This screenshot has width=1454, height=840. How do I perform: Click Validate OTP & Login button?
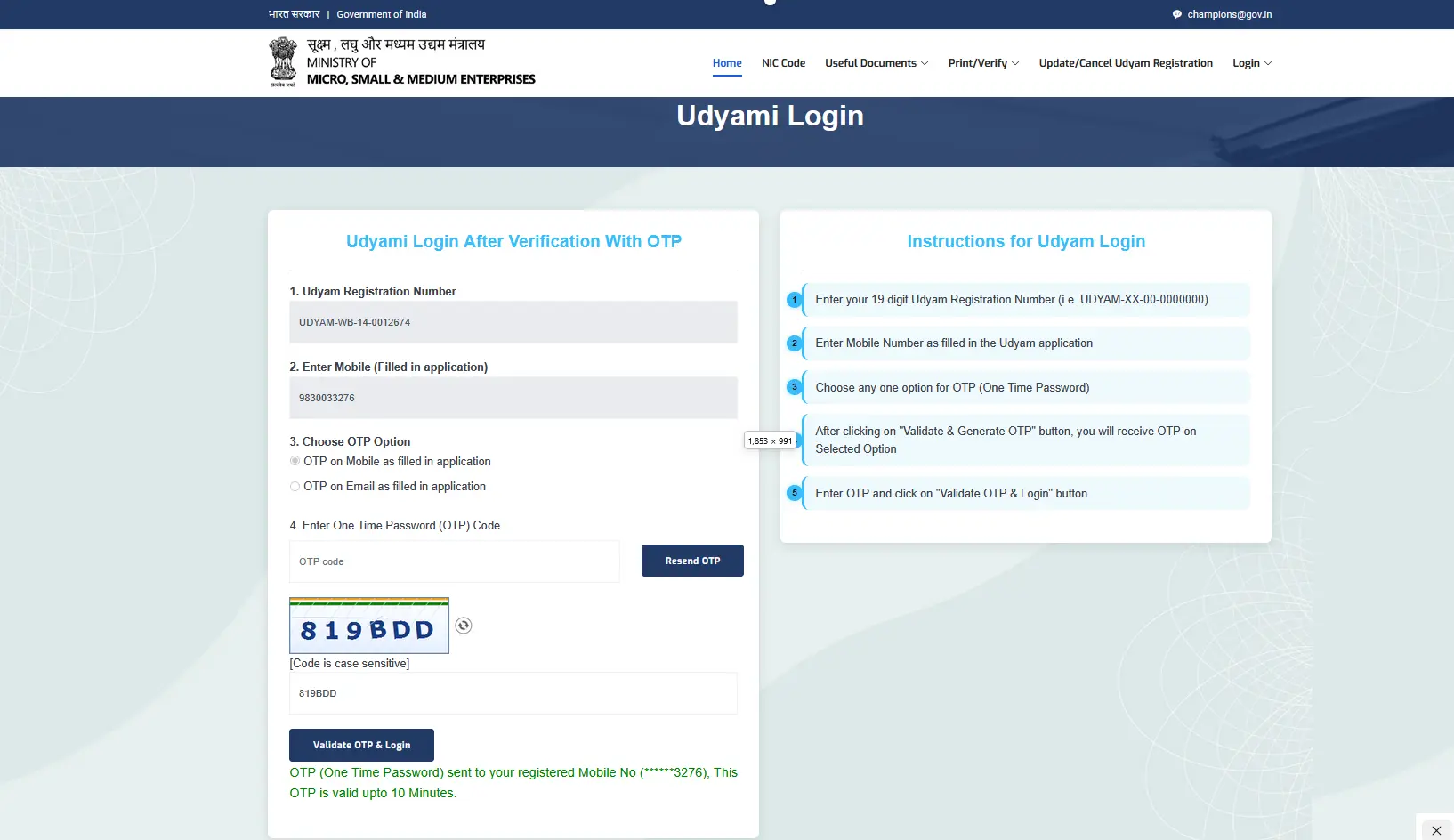[361, 745]
